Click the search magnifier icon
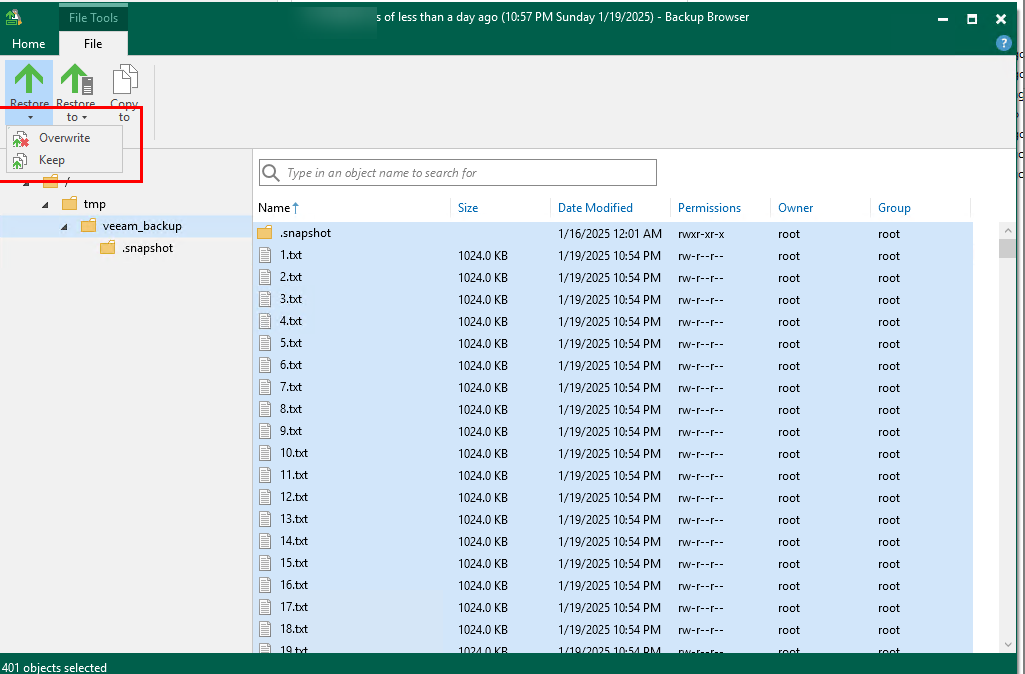 [x=271, y=173]
